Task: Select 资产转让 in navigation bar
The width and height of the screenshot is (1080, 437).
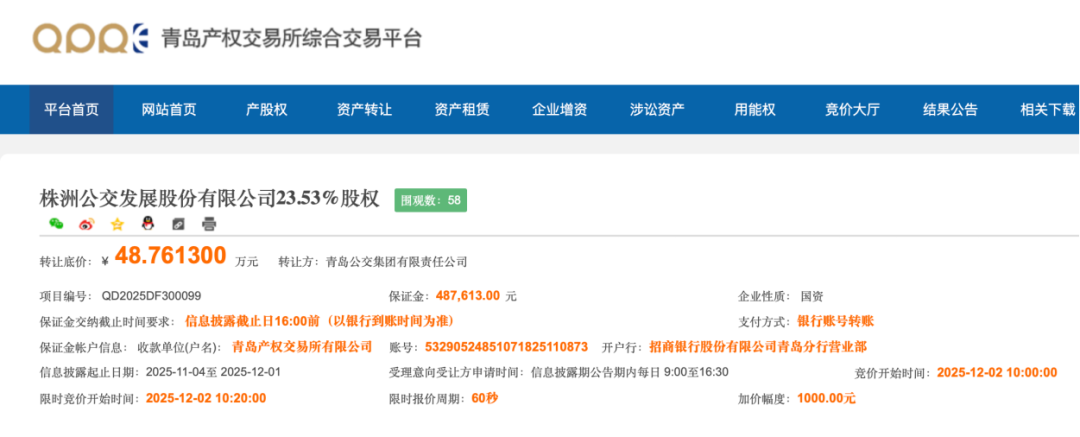Action: 364,109
